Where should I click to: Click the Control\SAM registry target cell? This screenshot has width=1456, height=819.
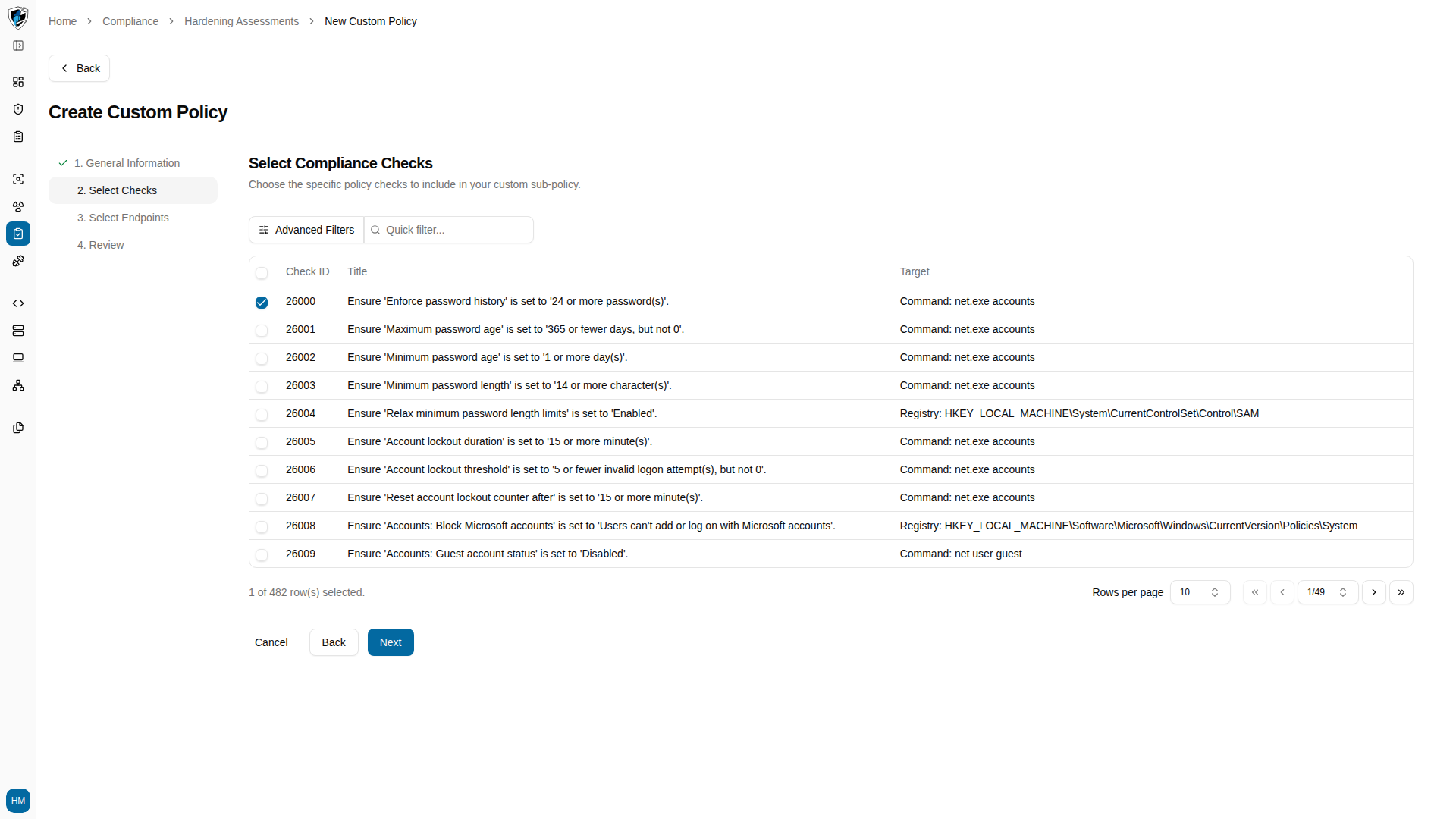click(x=1079, y=413)
